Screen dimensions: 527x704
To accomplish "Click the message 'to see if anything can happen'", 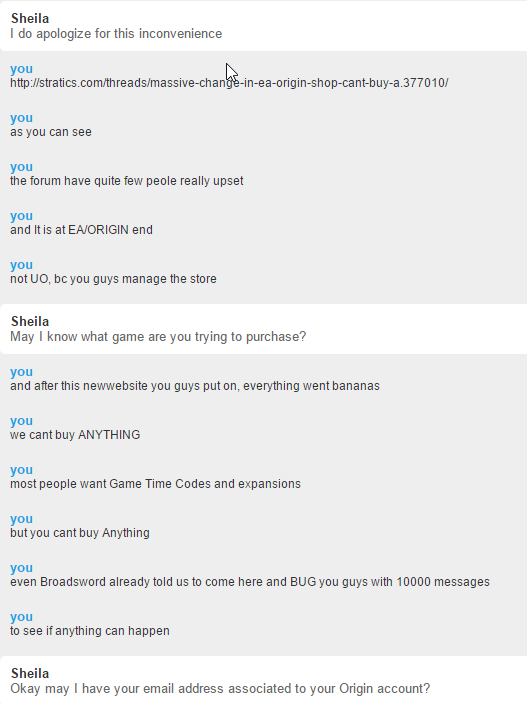I will 90,631.
